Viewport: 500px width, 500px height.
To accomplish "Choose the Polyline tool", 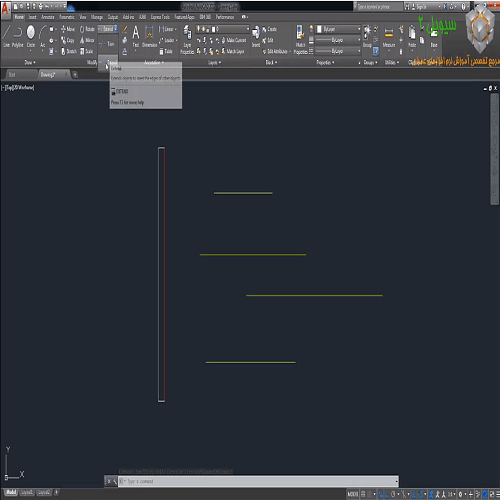I will 18,36.
